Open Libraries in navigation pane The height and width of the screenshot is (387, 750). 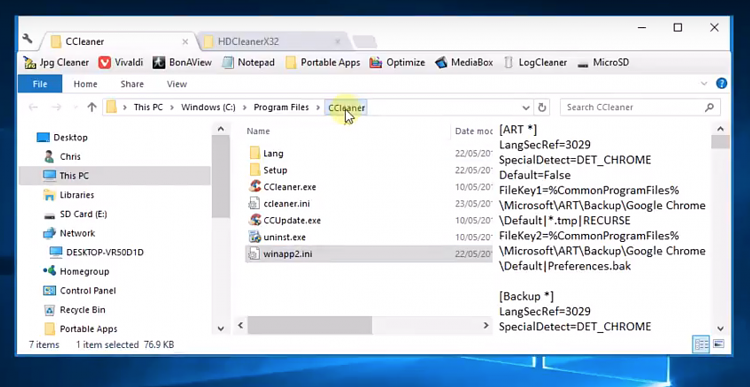click(x=68, y=195)
